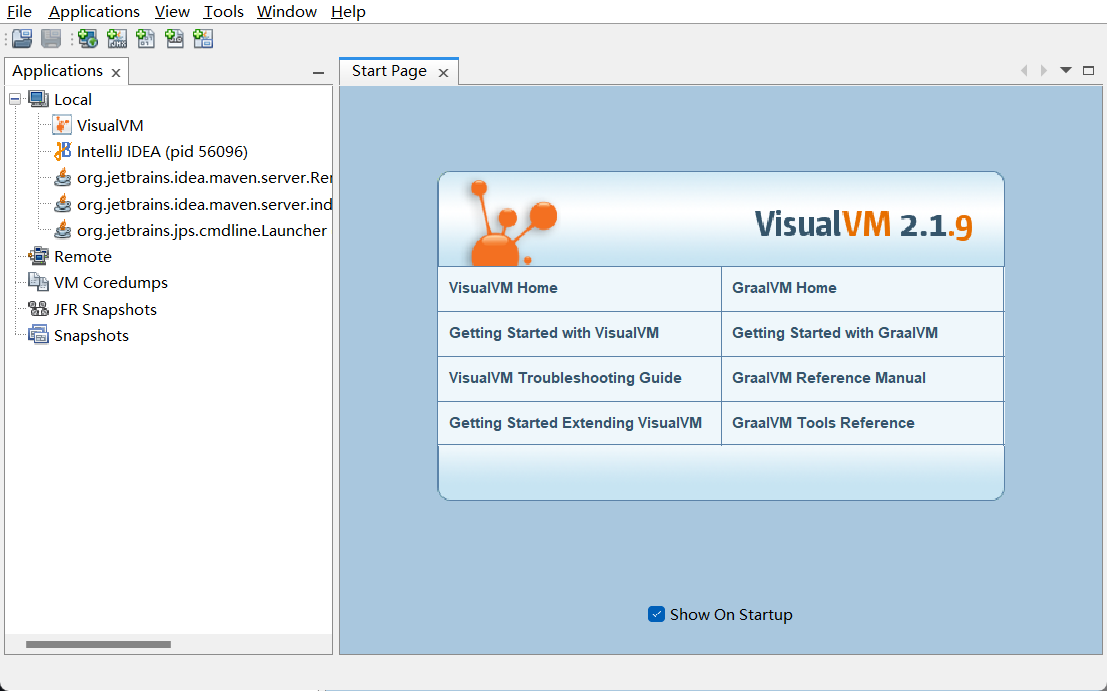This screenshot has height=691, width=1107.
Task: Open the Tools menu
Action: 223,12
